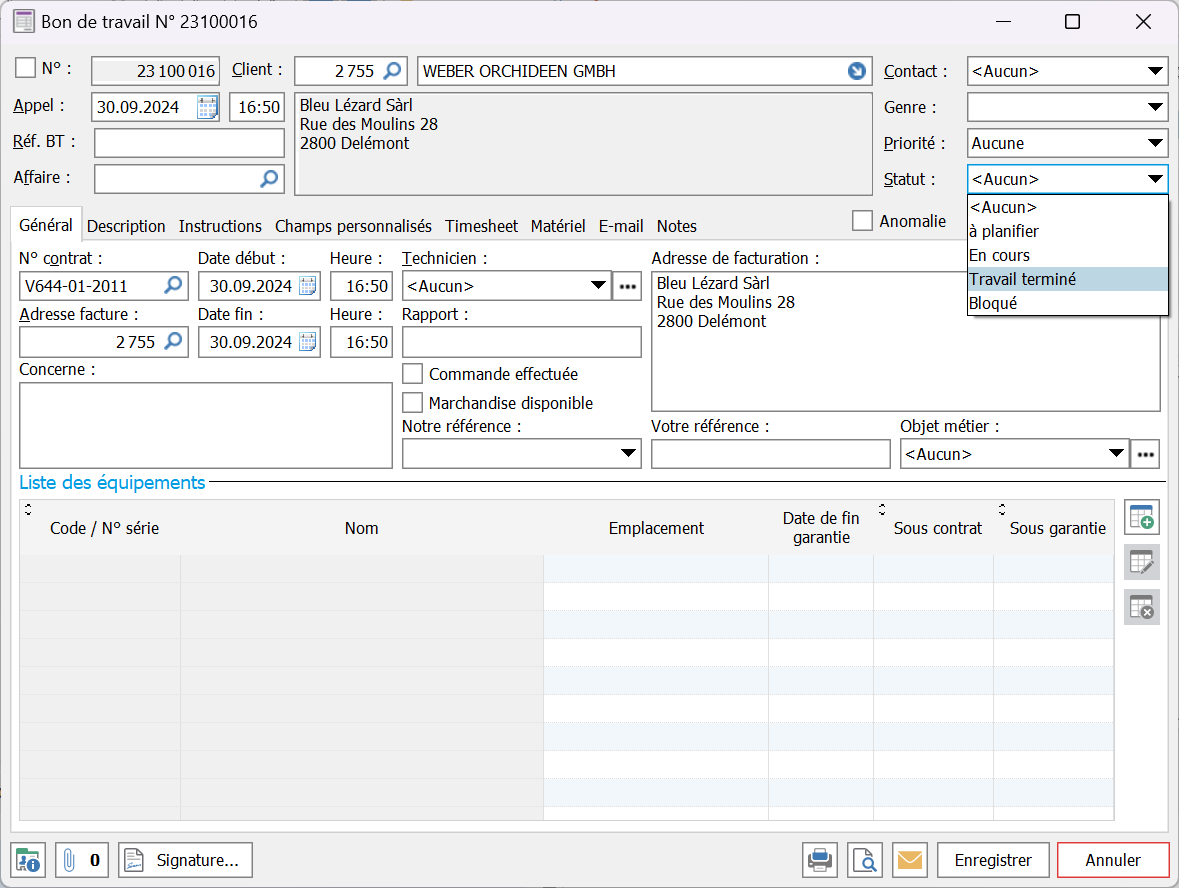Click the print icon at bottom
Screen dimensions: 1179x888
point(820,860)
